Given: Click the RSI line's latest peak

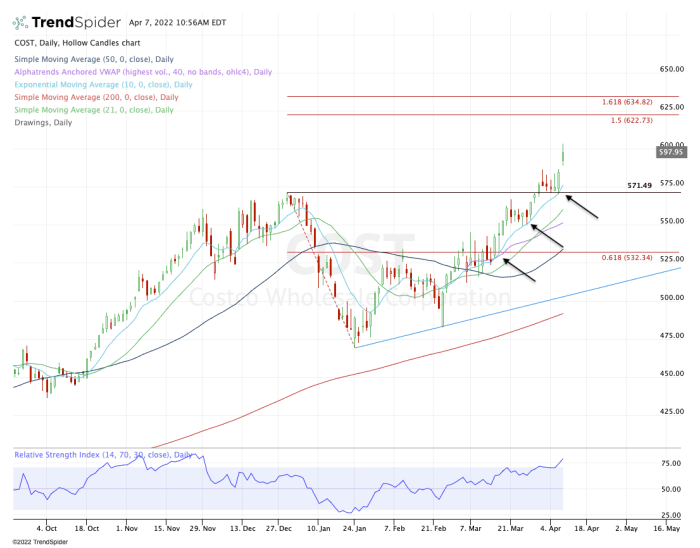Looking at the screenshot, I should coord(562,459).
